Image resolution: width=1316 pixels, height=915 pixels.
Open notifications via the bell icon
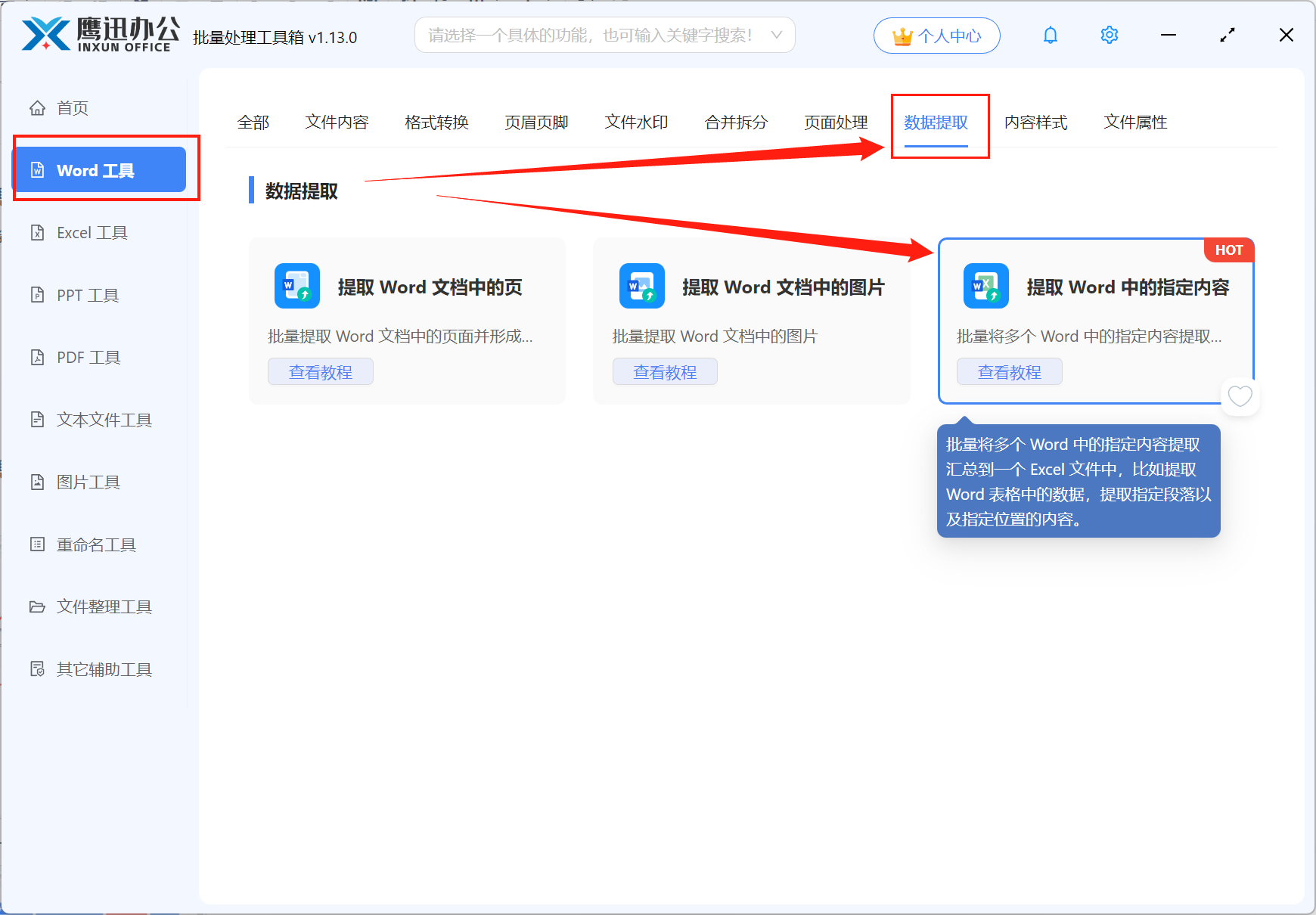[1051, 35]
